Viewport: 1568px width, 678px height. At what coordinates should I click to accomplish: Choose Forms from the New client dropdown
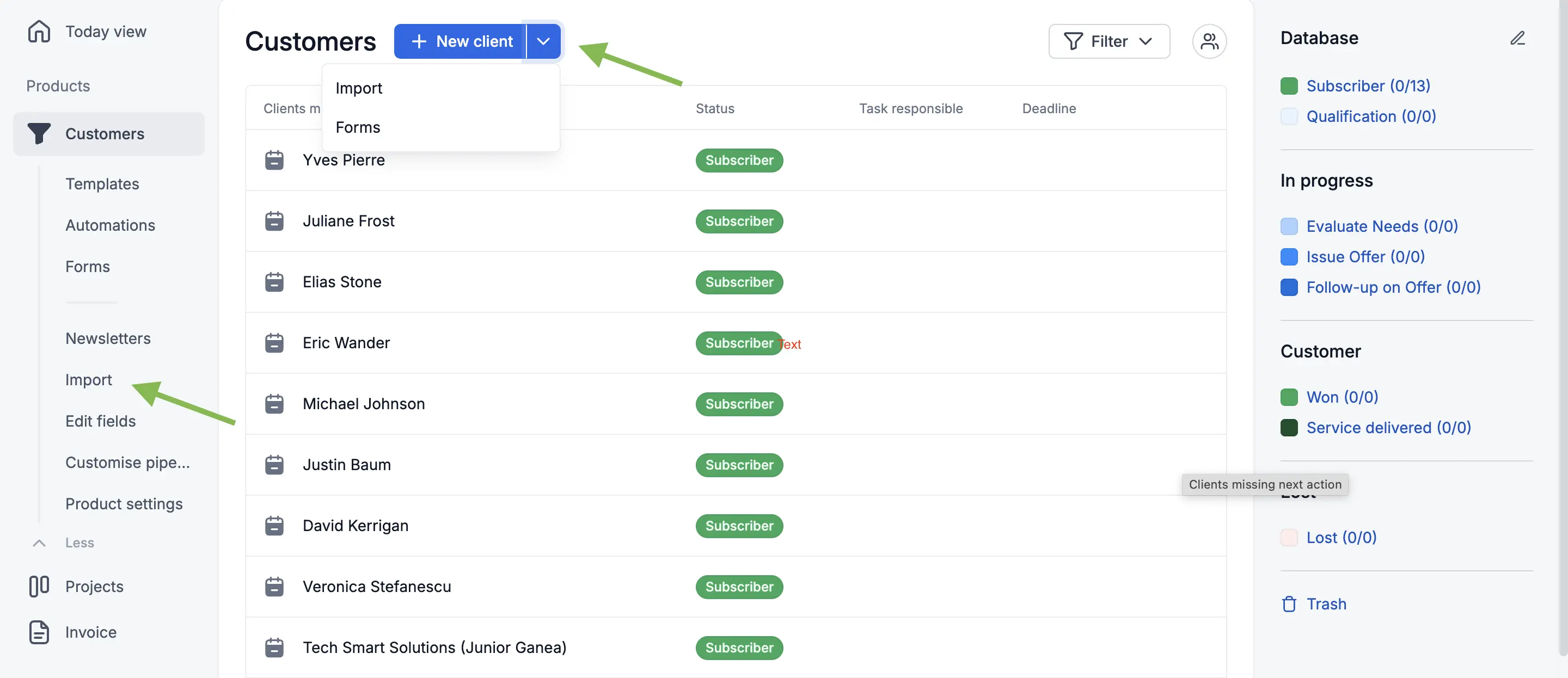pyautogui.click(x=440, y=127)
